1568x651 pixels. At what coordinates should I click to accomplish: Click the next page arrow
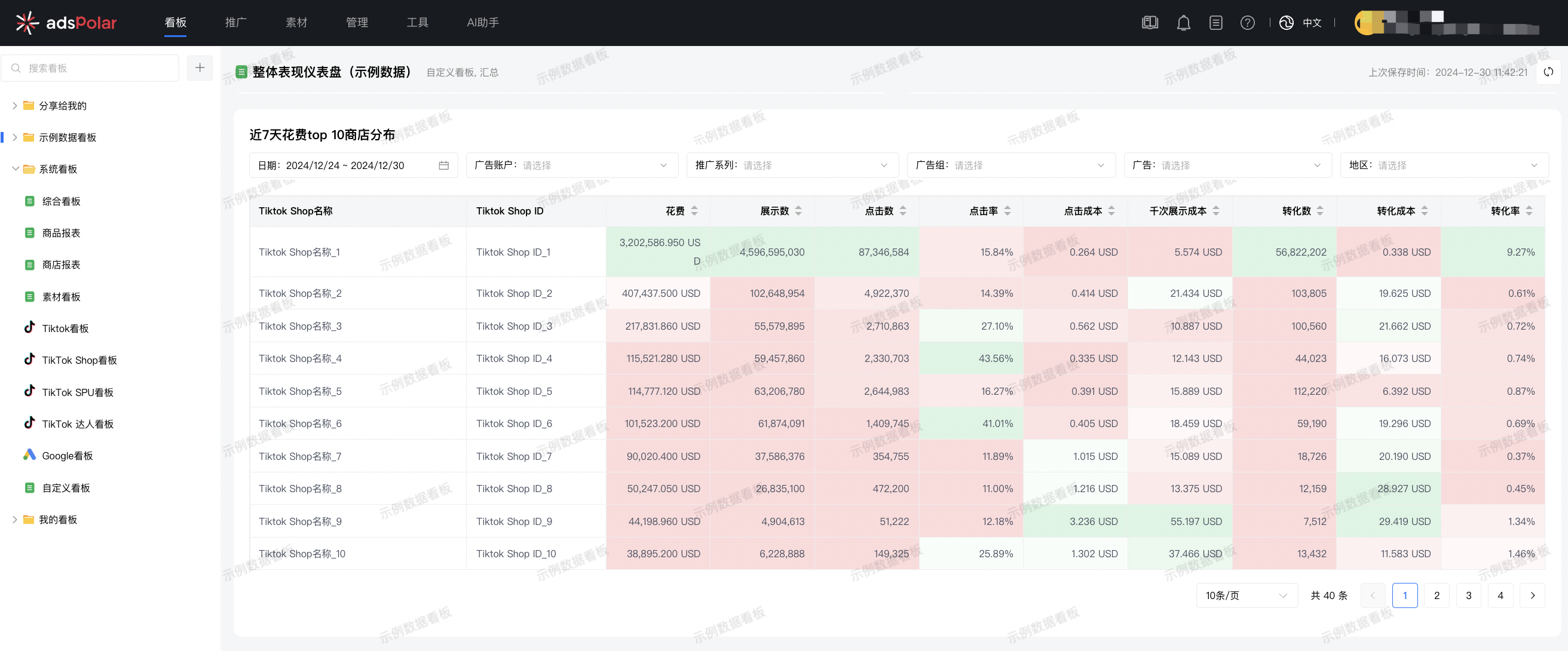click(1533, 595)
